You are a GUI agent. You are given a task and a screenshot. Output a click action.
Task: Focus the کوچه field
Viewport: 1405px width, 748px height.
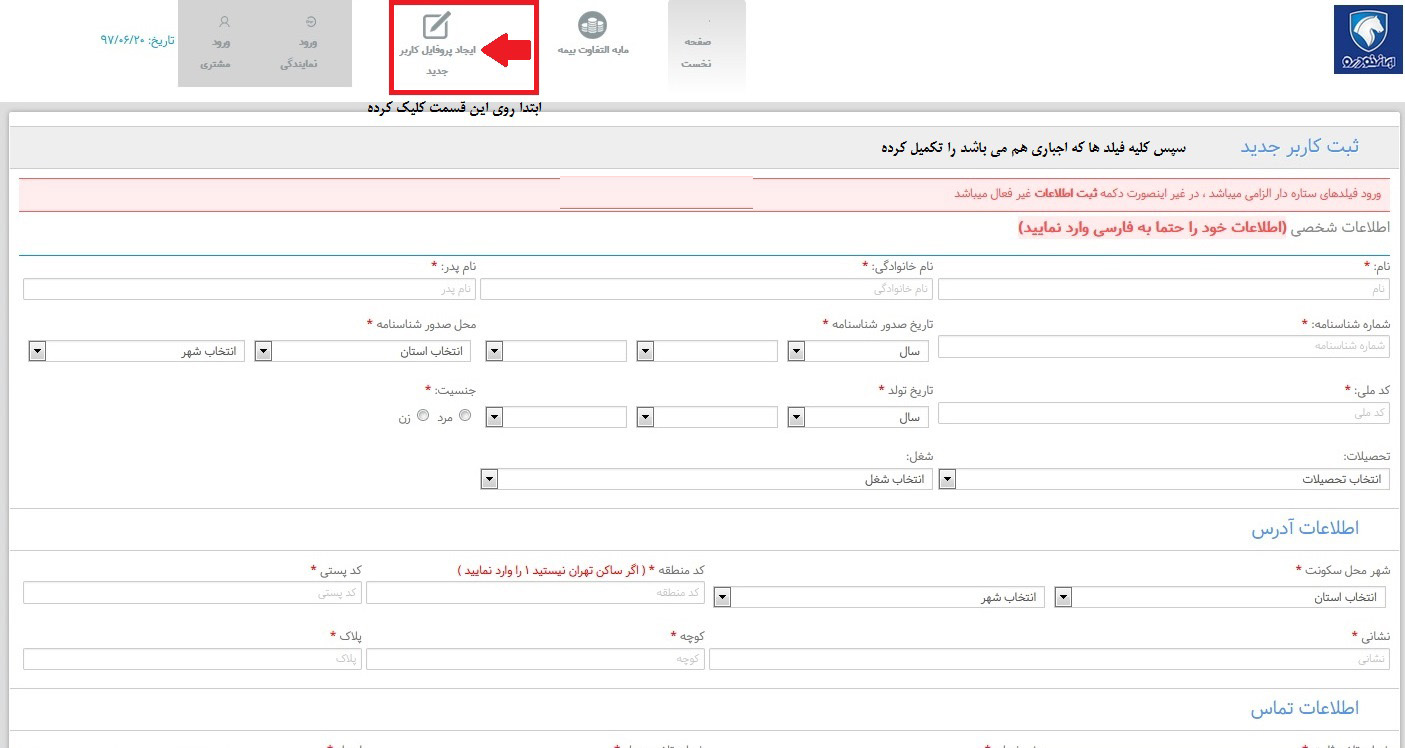pyautogui.click(x=535, y=659)
